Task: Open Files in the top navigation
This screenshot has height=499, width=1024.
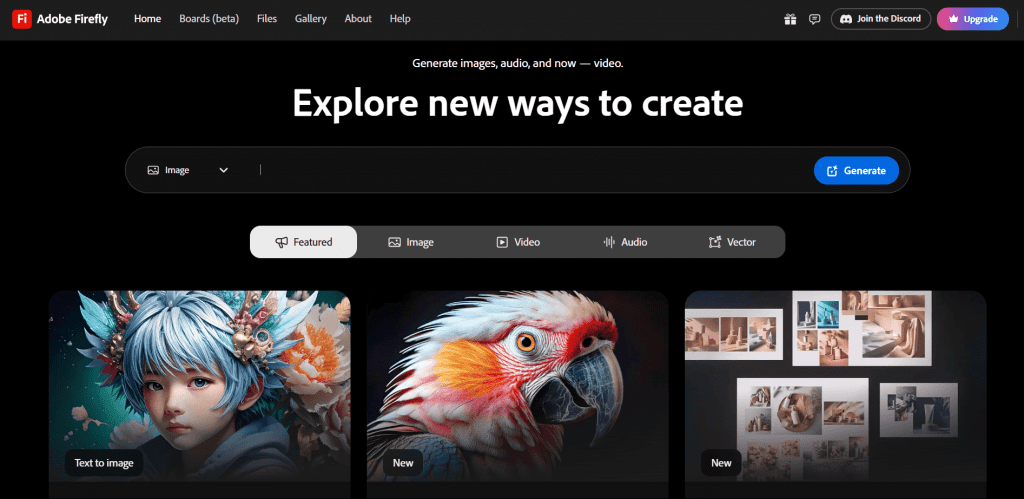Action: point(267,19)
